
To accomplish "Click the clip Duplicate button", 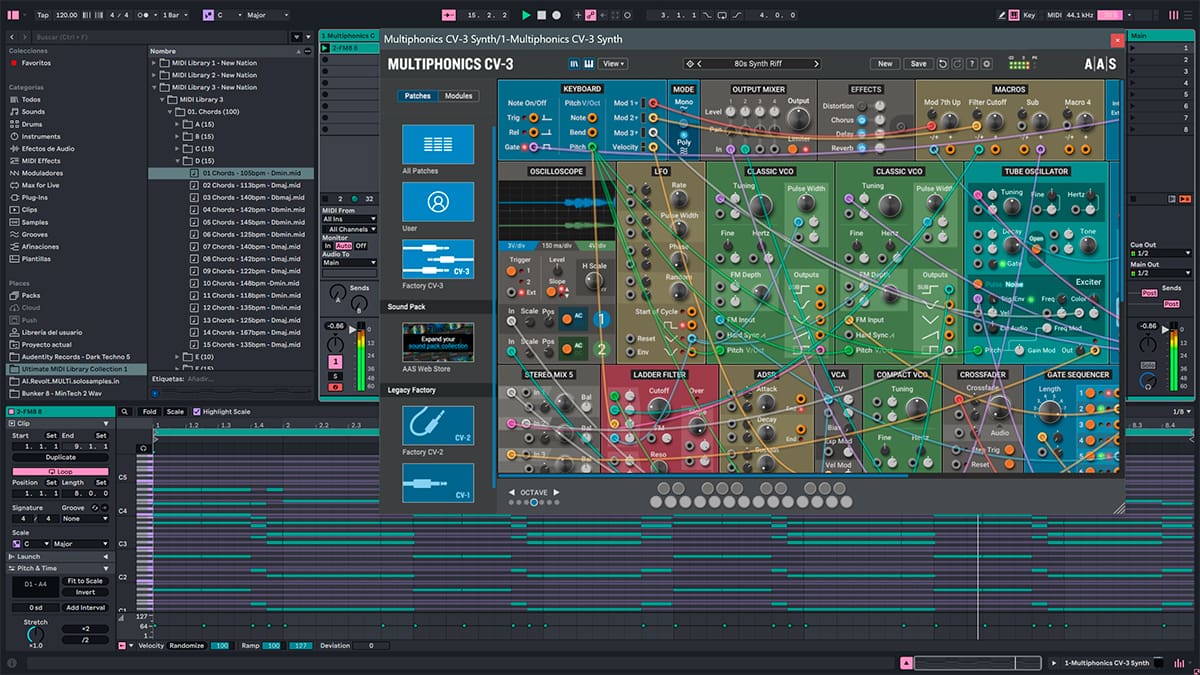I will coord(60,457).
